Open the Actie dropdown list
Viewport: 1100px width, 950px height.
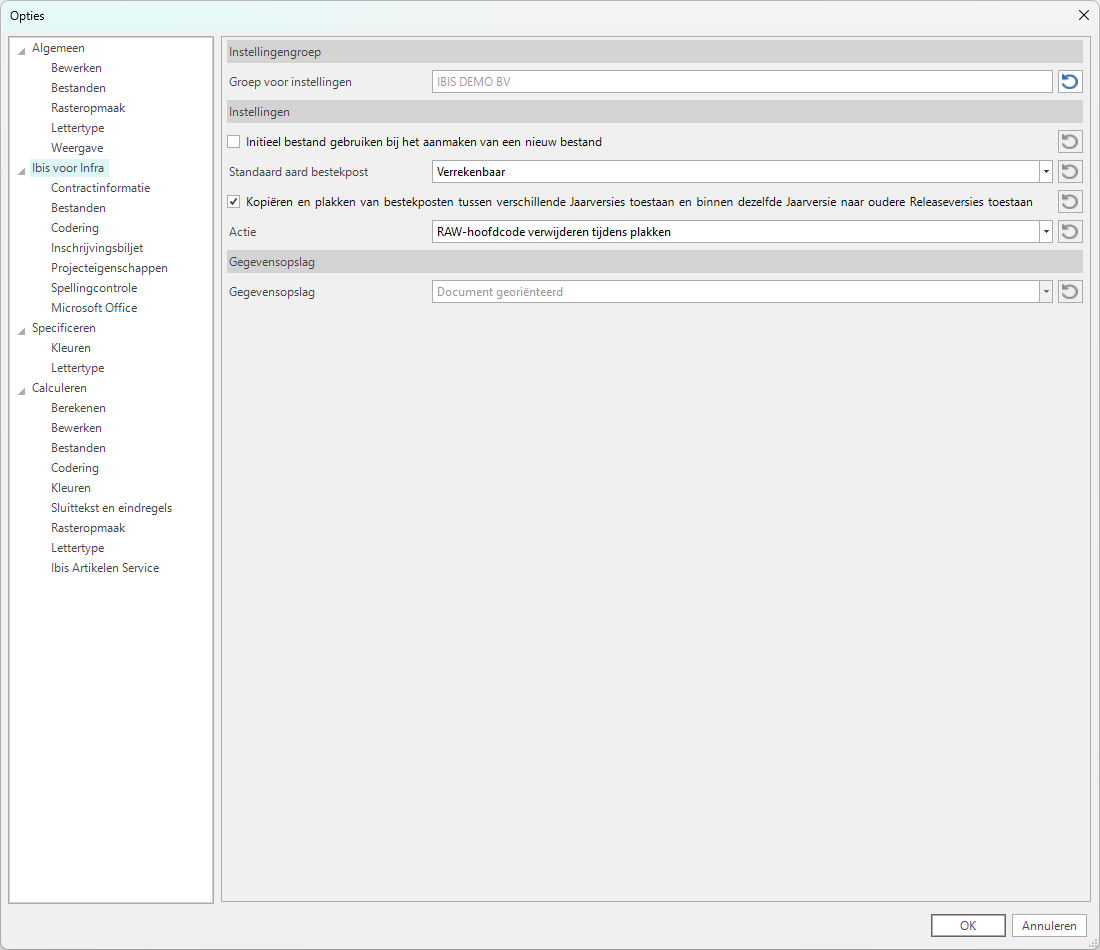click(x=1046, y=232)
